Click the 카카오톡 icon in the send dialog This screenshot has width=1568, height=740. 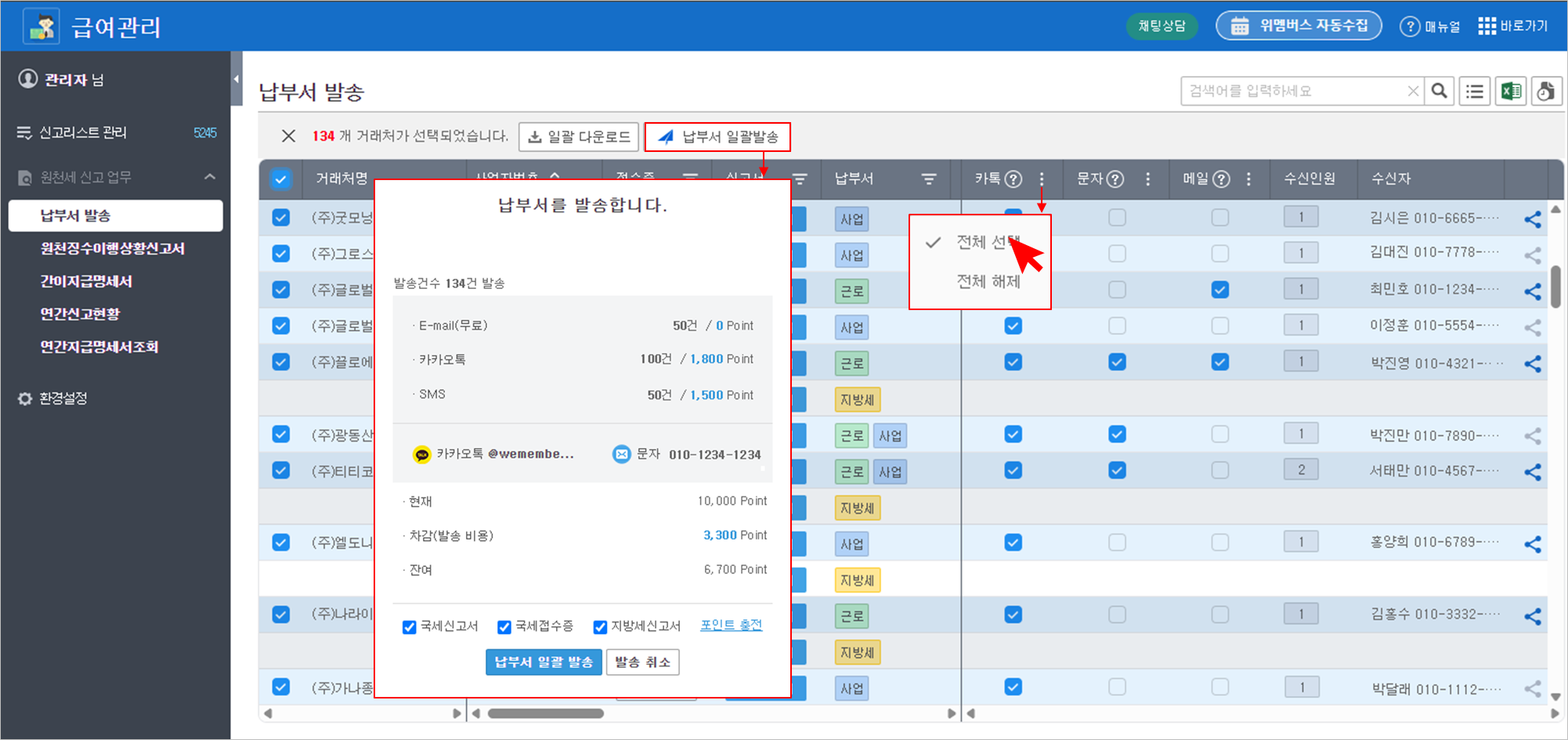coord(422,455)
